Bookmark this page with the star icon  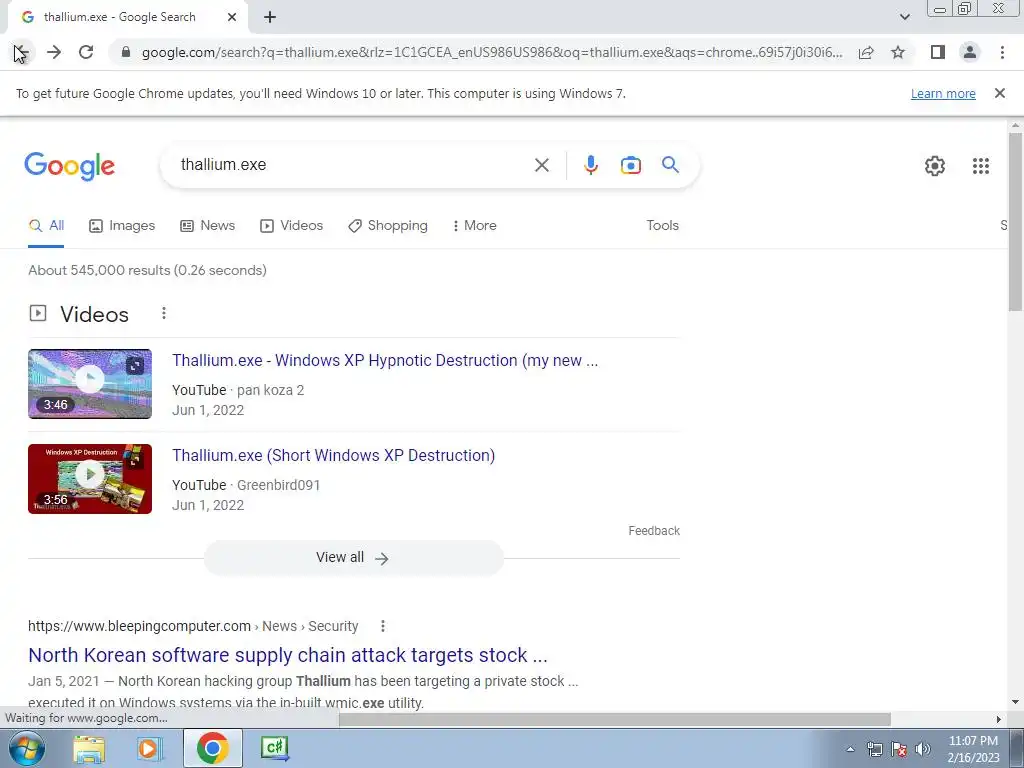(x=899, y=52)
